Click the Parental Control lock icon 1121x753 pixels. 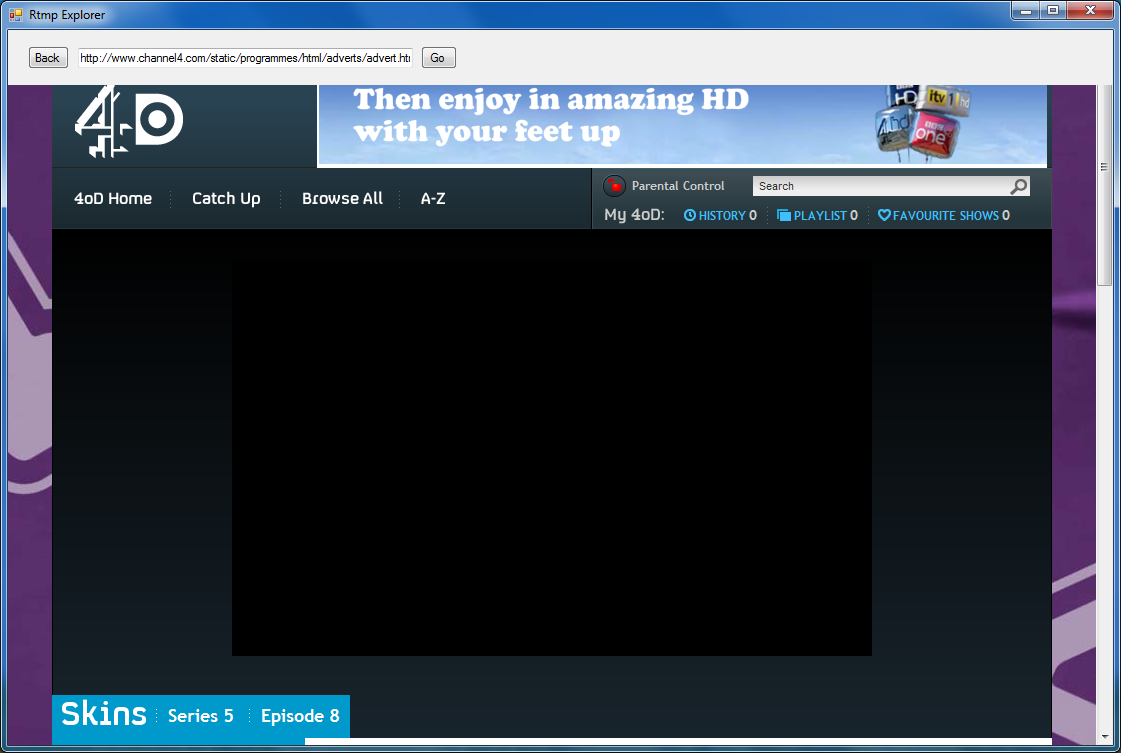tap(614, 186)
